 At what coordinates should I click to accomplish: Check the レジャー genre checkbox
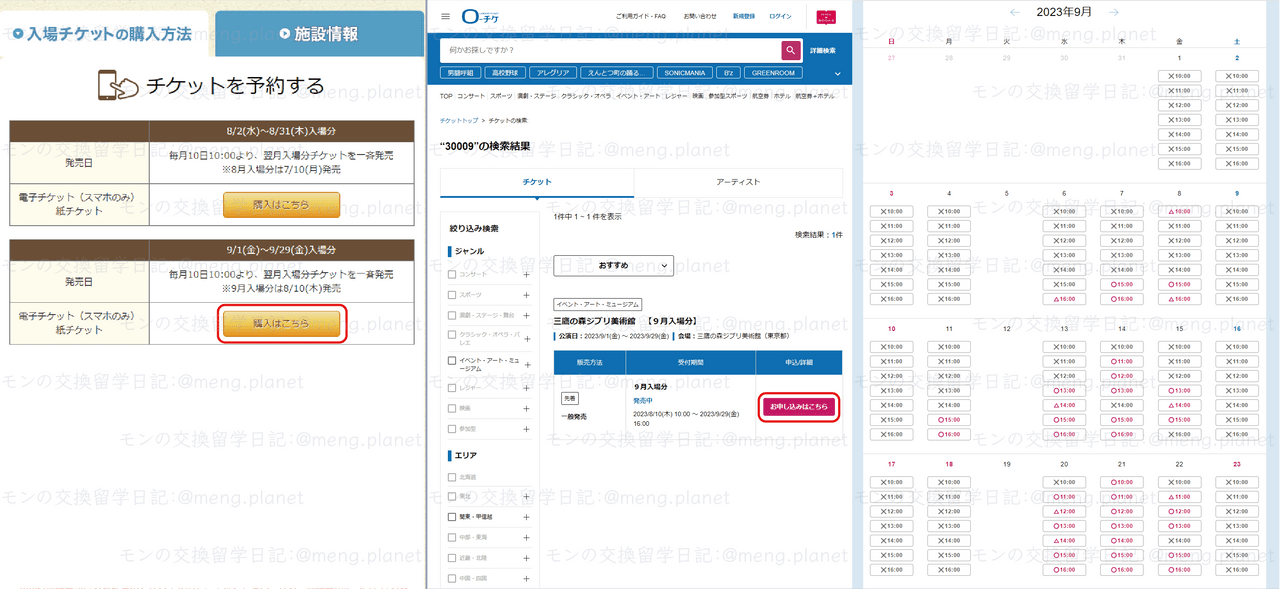[452, 387]
